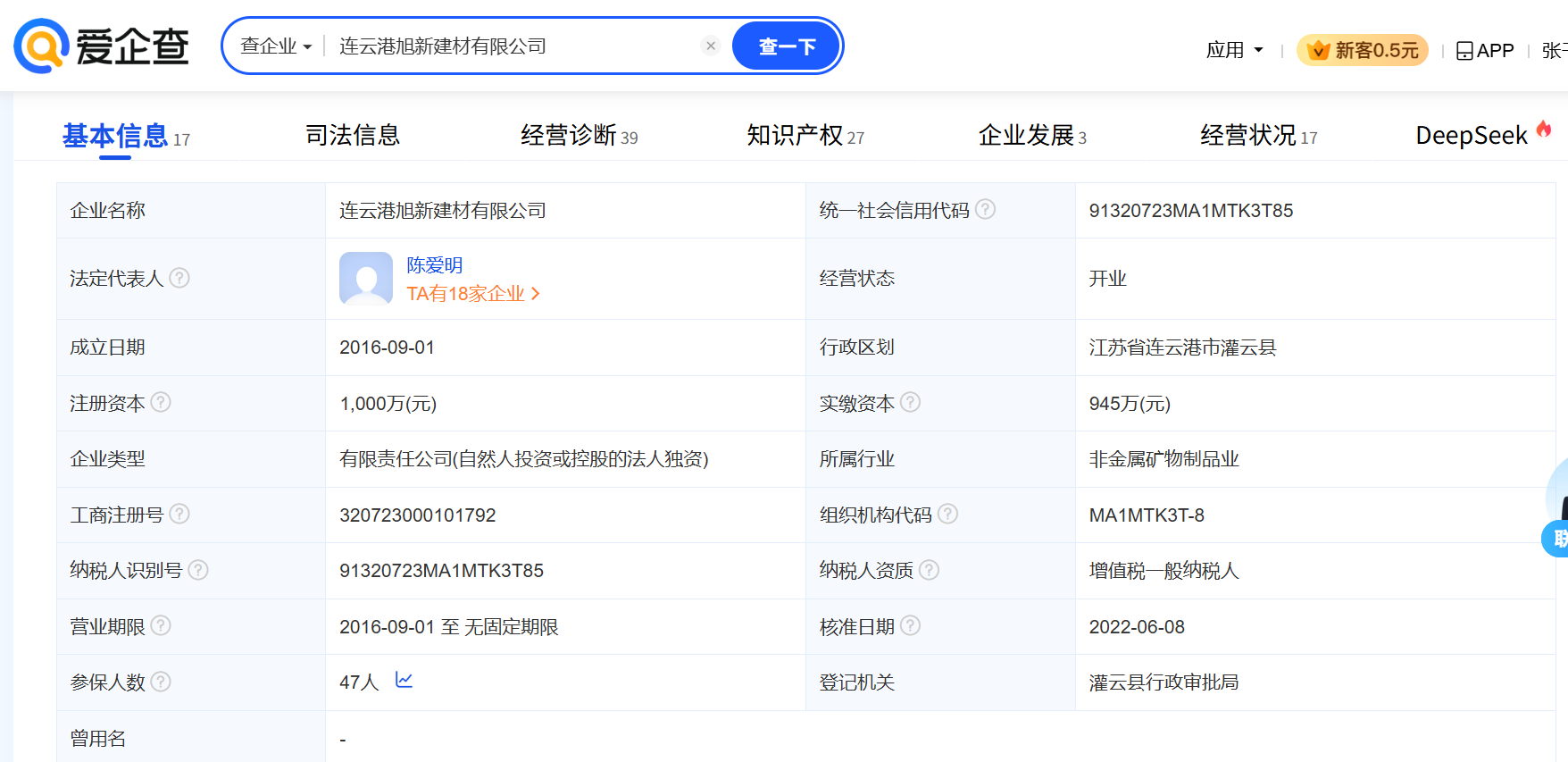Click the search input with company name
1568x762 pixels.
tap(513, 46)
